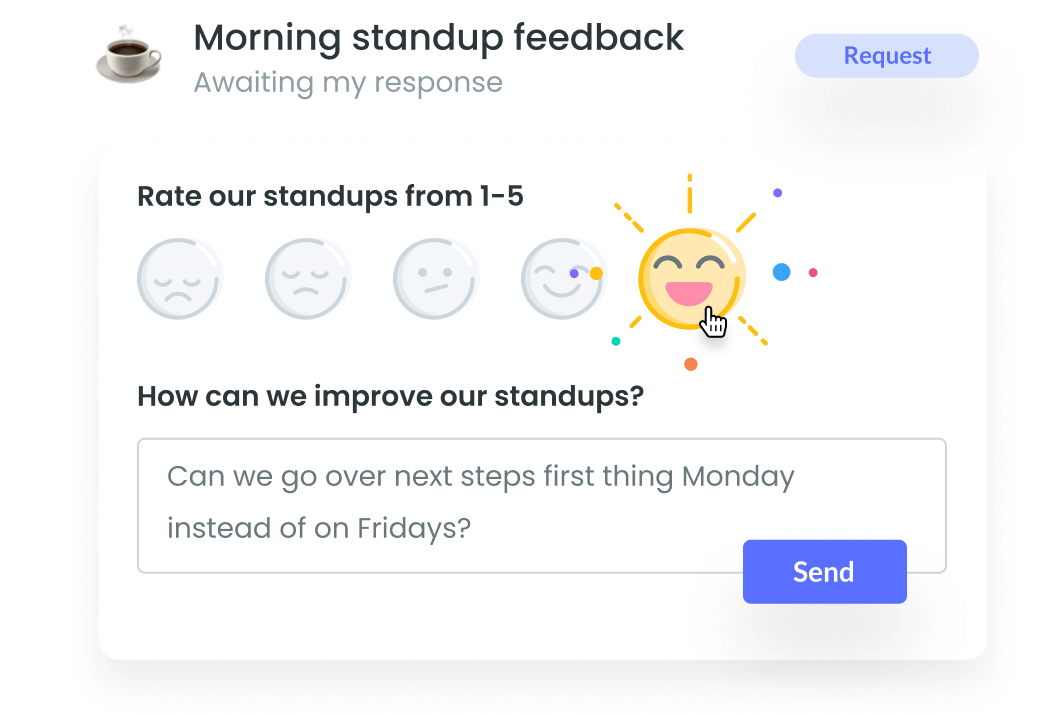Choose the glowing happy sun face

690,278
